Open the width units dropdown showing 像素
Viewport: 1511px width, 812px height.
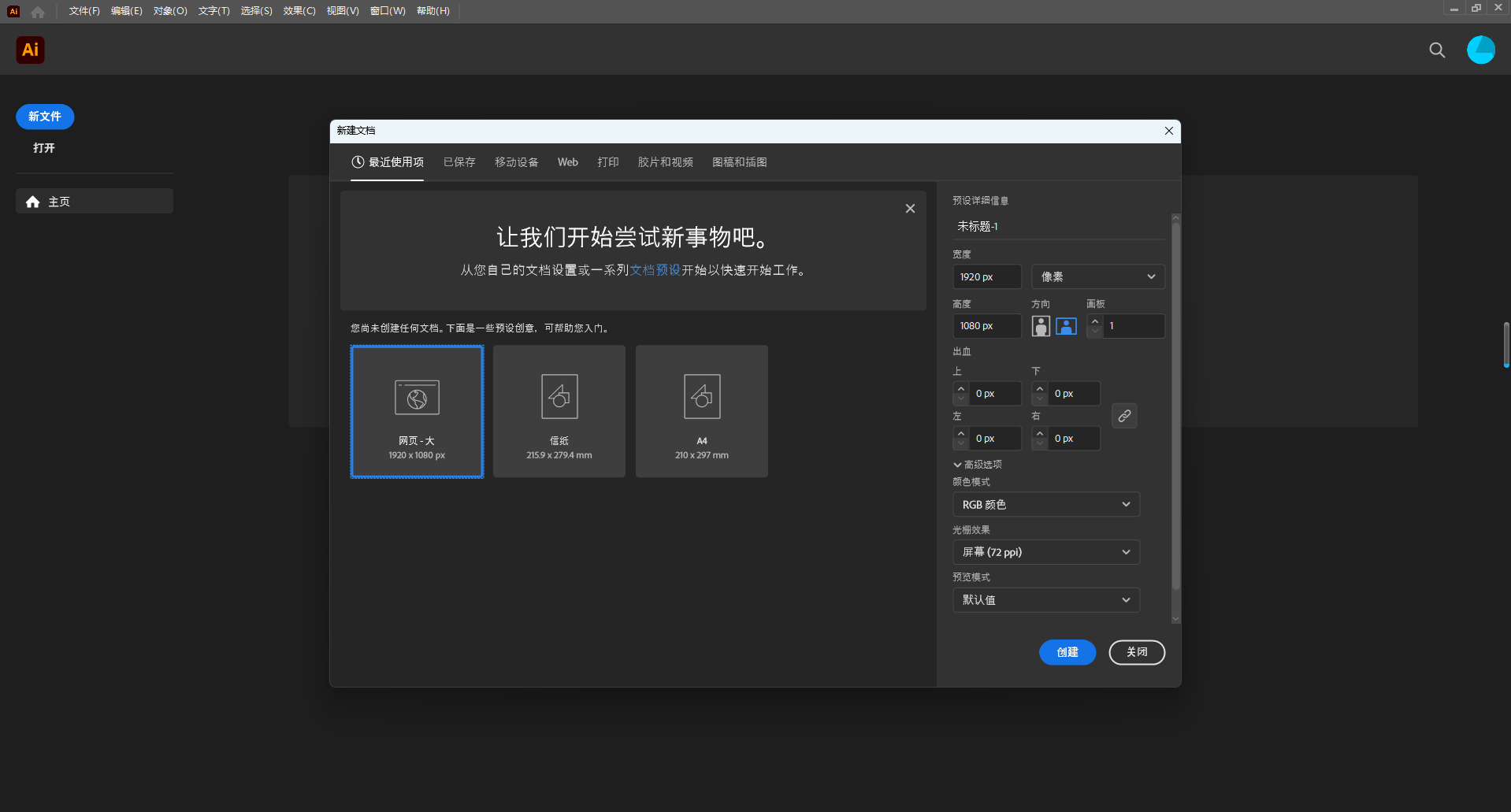[x=1097, y=276]
